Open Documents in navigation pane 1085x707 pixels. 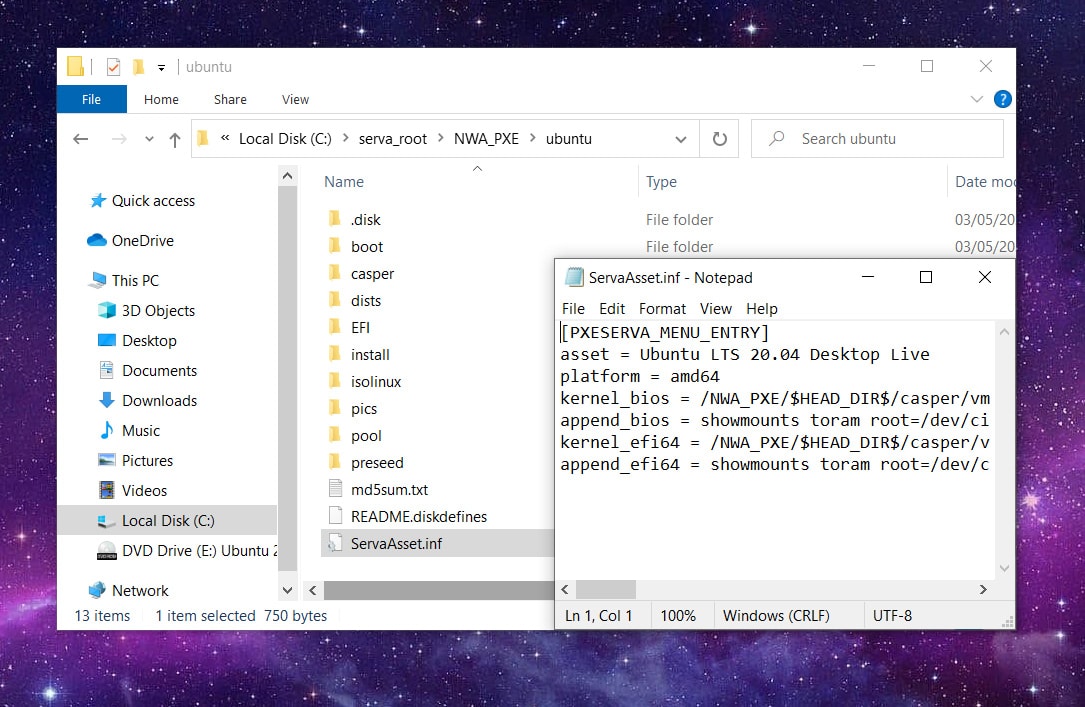147,371
